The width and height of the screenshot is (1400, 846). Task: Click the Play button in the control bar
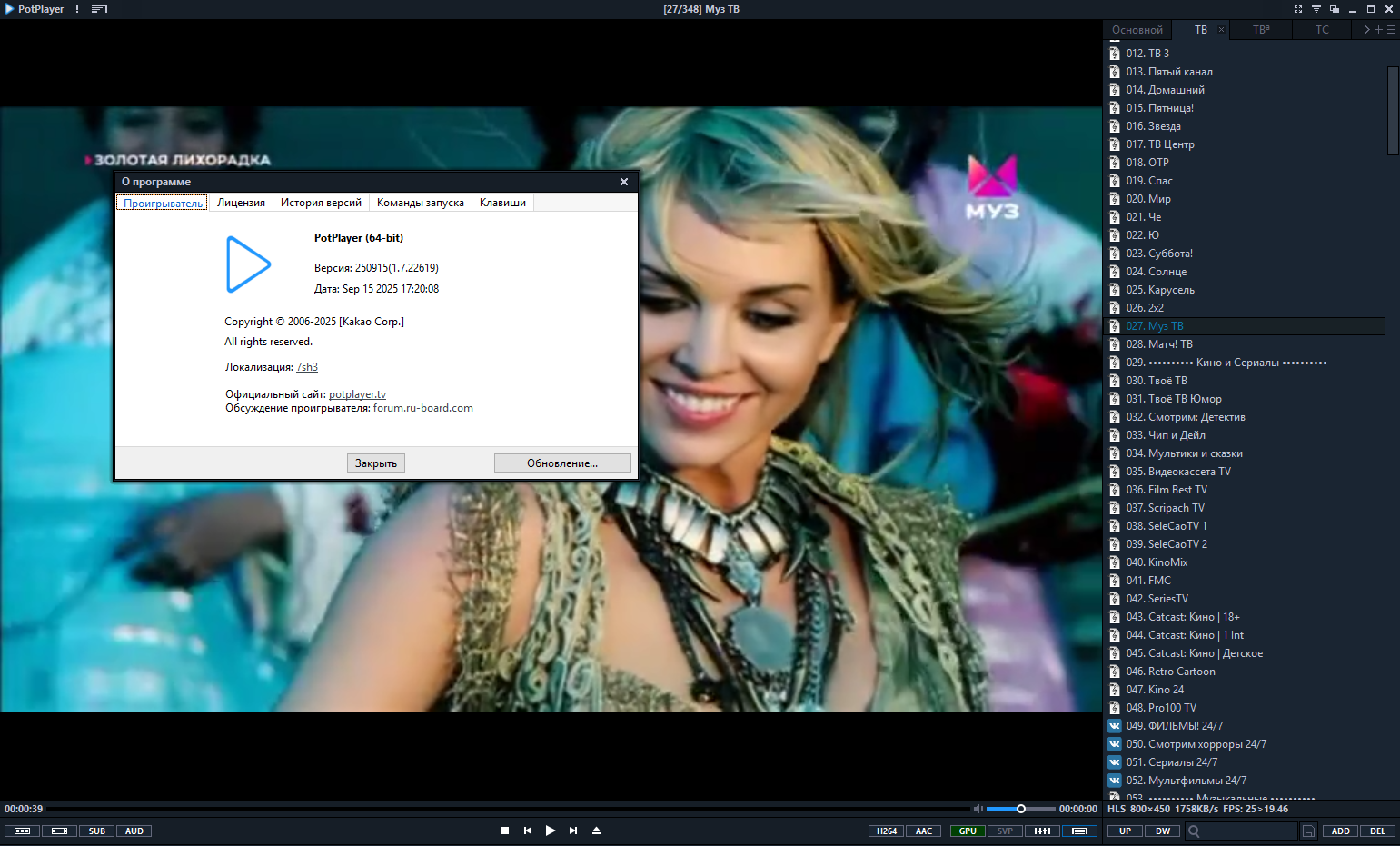click(x=550, y=831)
